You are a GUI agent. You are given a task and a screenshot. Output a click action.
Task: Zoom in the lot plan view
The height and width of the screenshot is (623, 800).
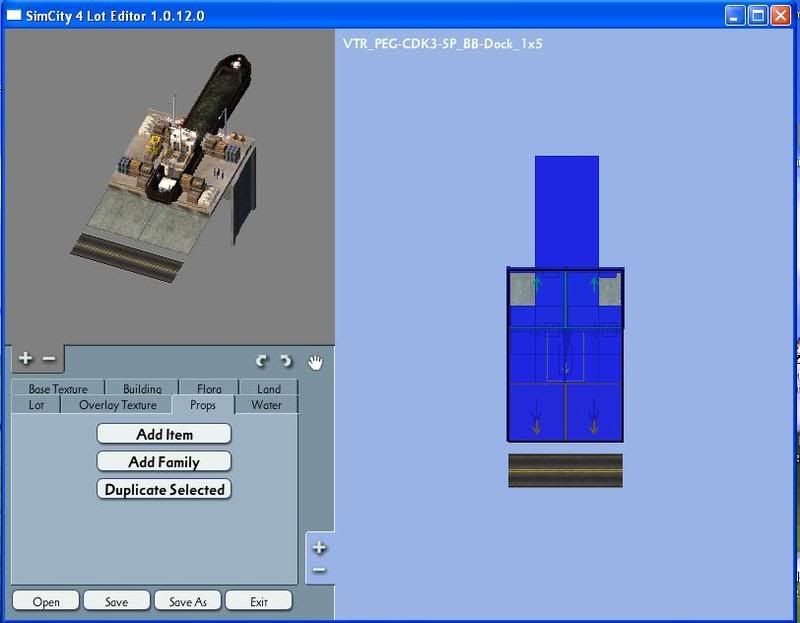tap(319, 547)
